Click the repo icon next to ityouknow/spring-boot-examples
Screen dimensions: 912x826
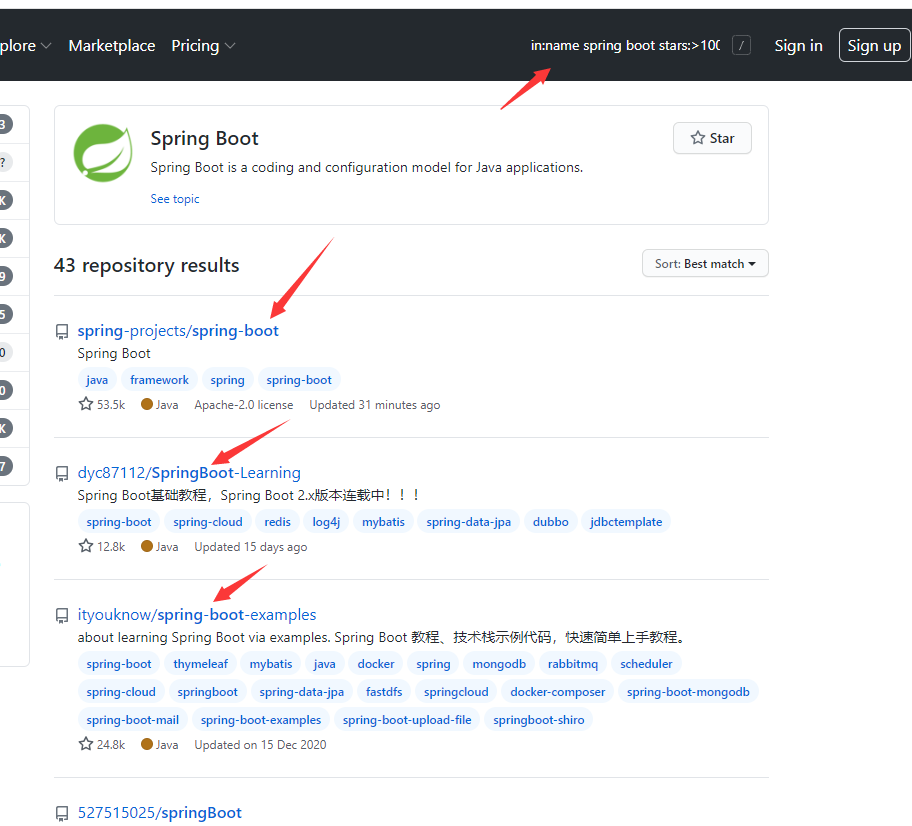(x=62, y=615)
